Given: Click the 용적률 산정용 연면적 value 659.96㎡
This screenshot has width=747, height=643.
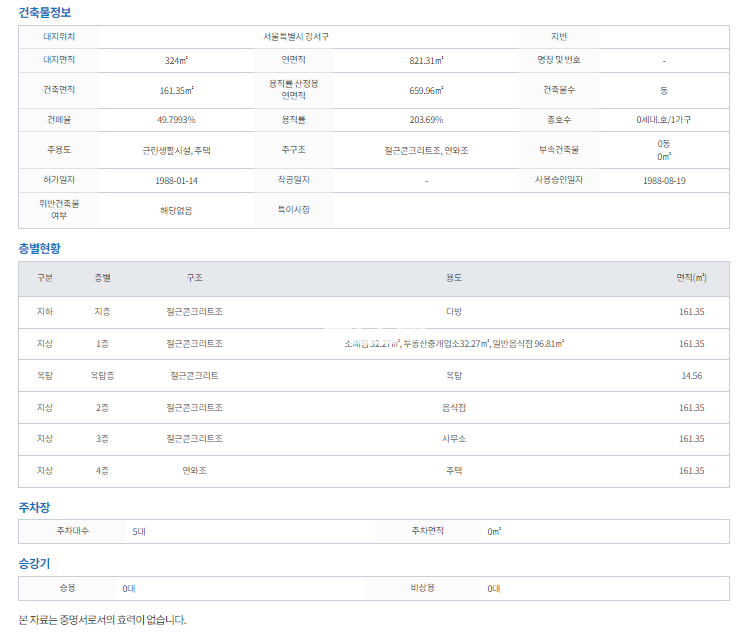Looking at the screenshot, I should (426, 90).
